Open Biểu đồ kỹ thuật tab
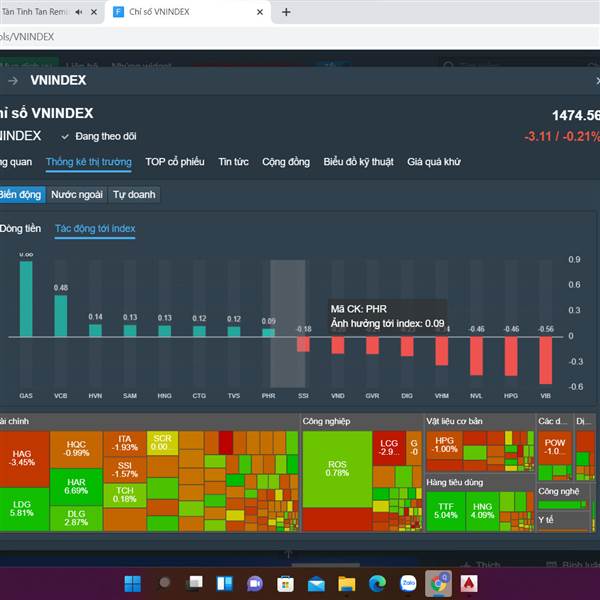The width and height of the screenshot is (600, 600). pyautogui.click(x=359, y=162)
